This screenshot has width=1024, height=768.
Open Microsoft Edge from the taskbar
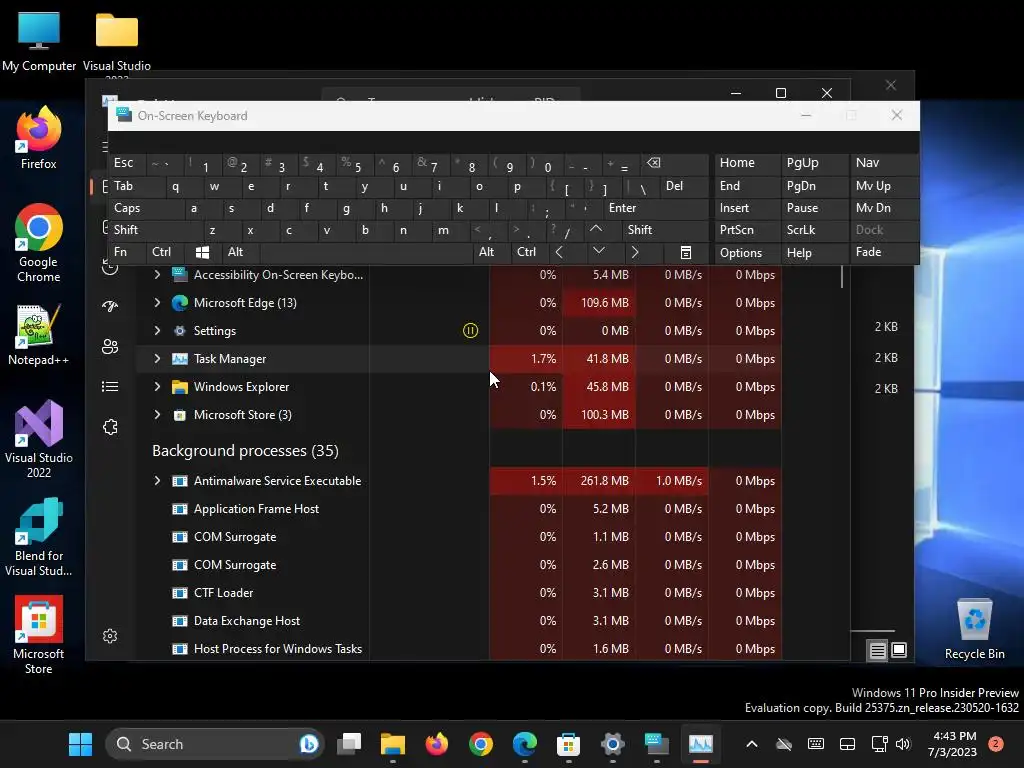[x=524, y=744]
